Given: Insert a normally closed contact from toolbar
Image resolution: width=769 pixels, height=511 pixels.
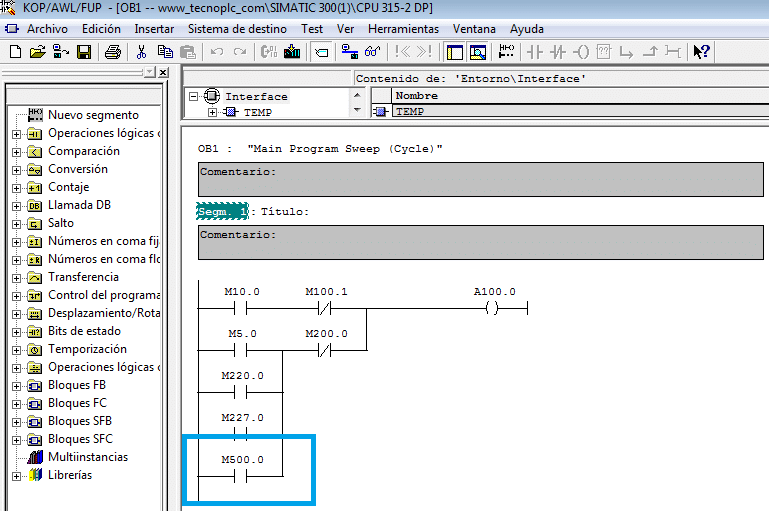Looking at the screenshot, I should tap(558, 51).
